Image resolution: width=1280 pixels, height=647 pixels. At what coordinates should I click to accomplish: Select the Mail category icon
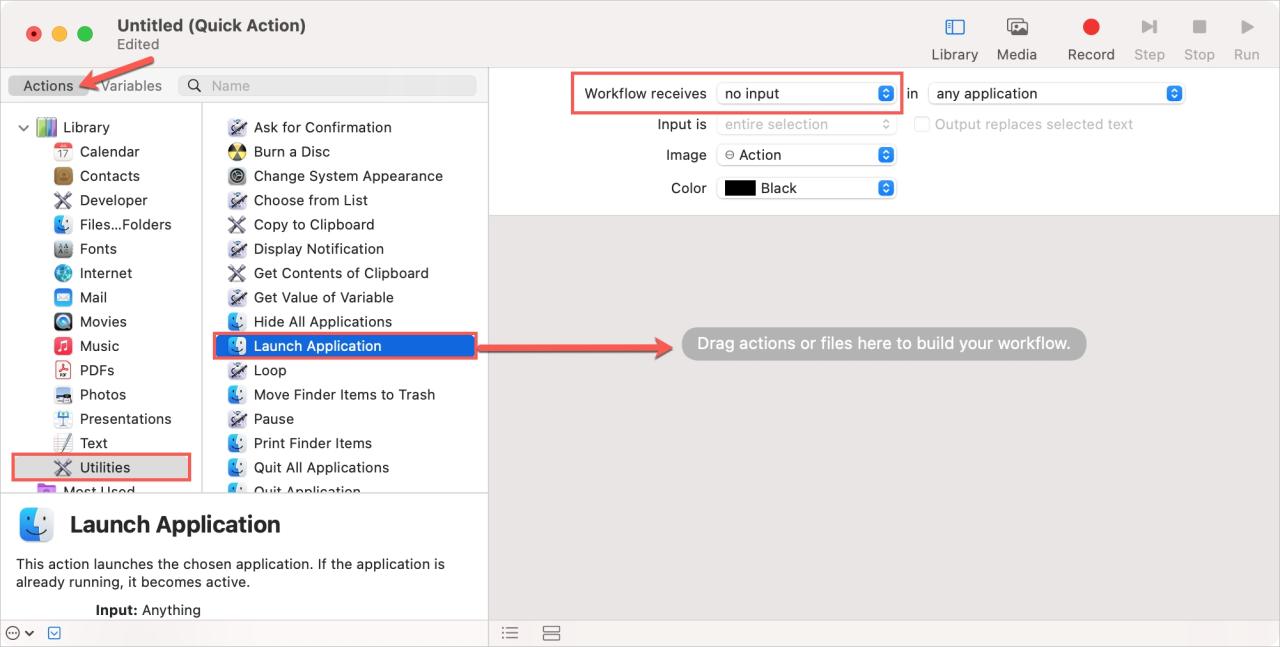(65, 297)
